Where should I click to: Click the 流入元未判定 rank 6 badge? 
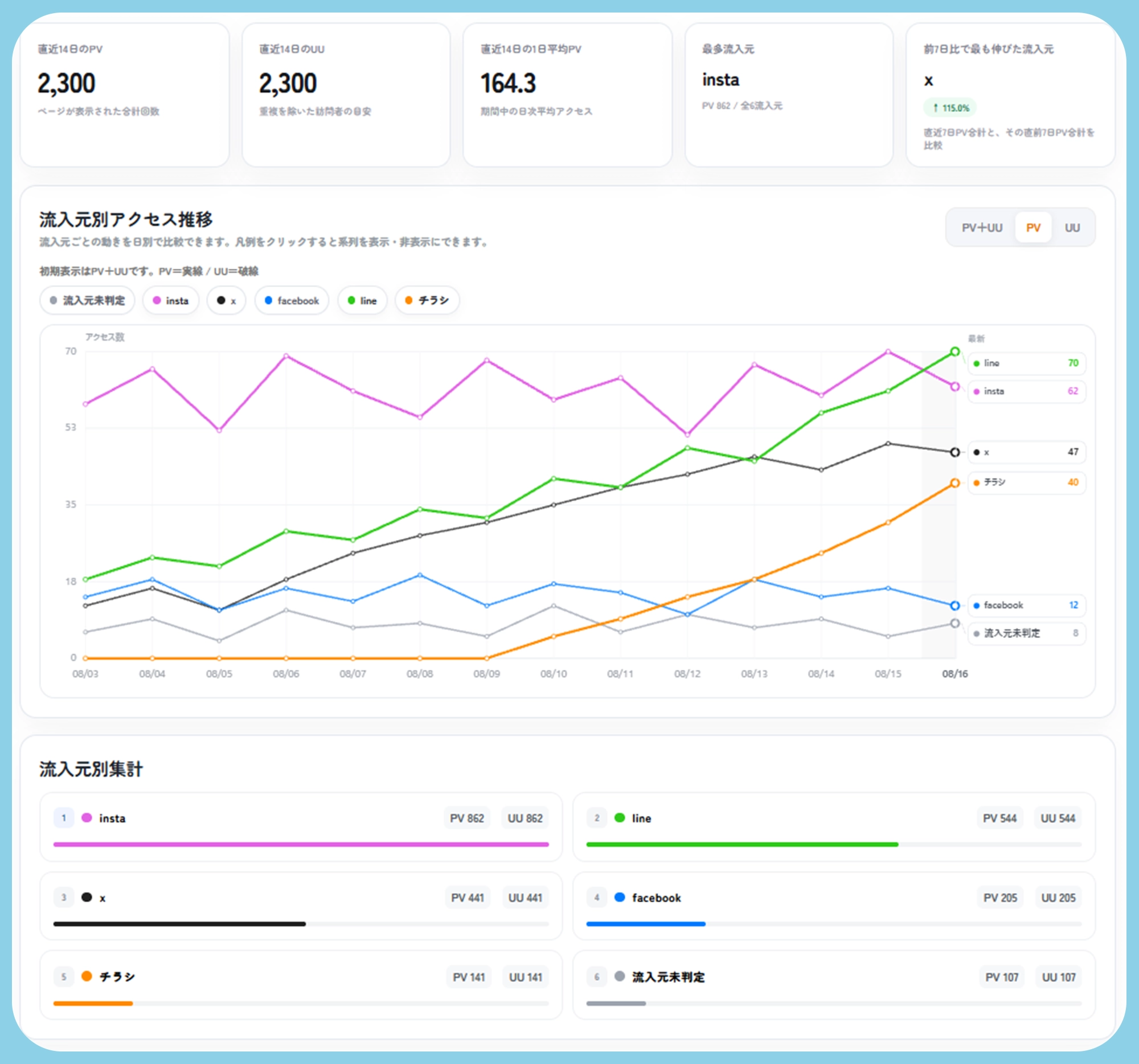coord(596,977)
